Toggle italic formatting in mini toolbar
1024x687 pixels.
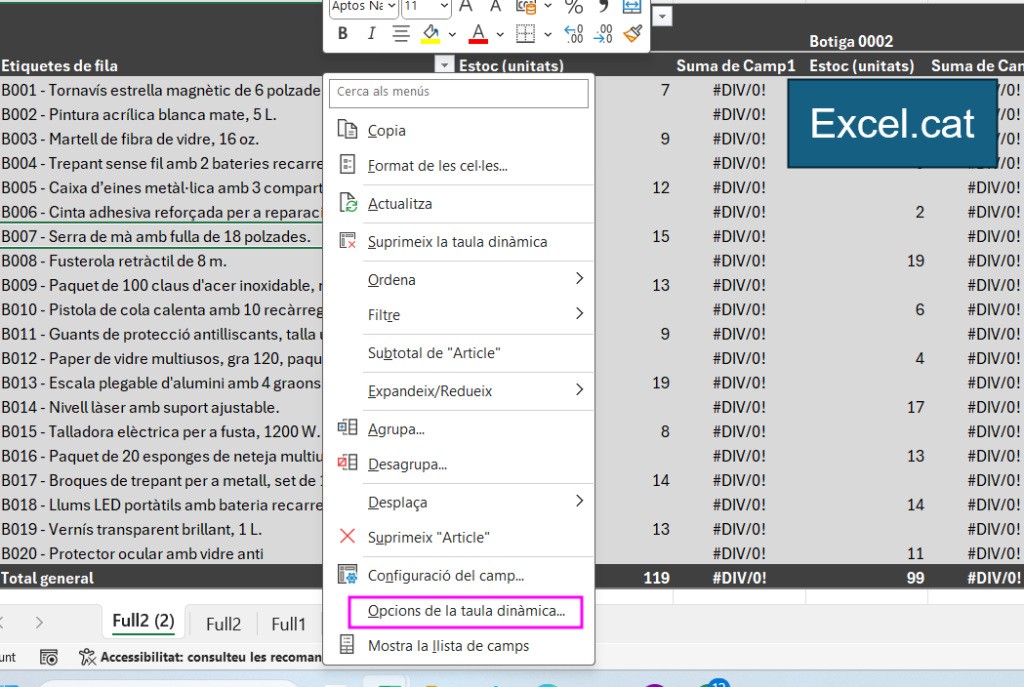coord(371,33)
